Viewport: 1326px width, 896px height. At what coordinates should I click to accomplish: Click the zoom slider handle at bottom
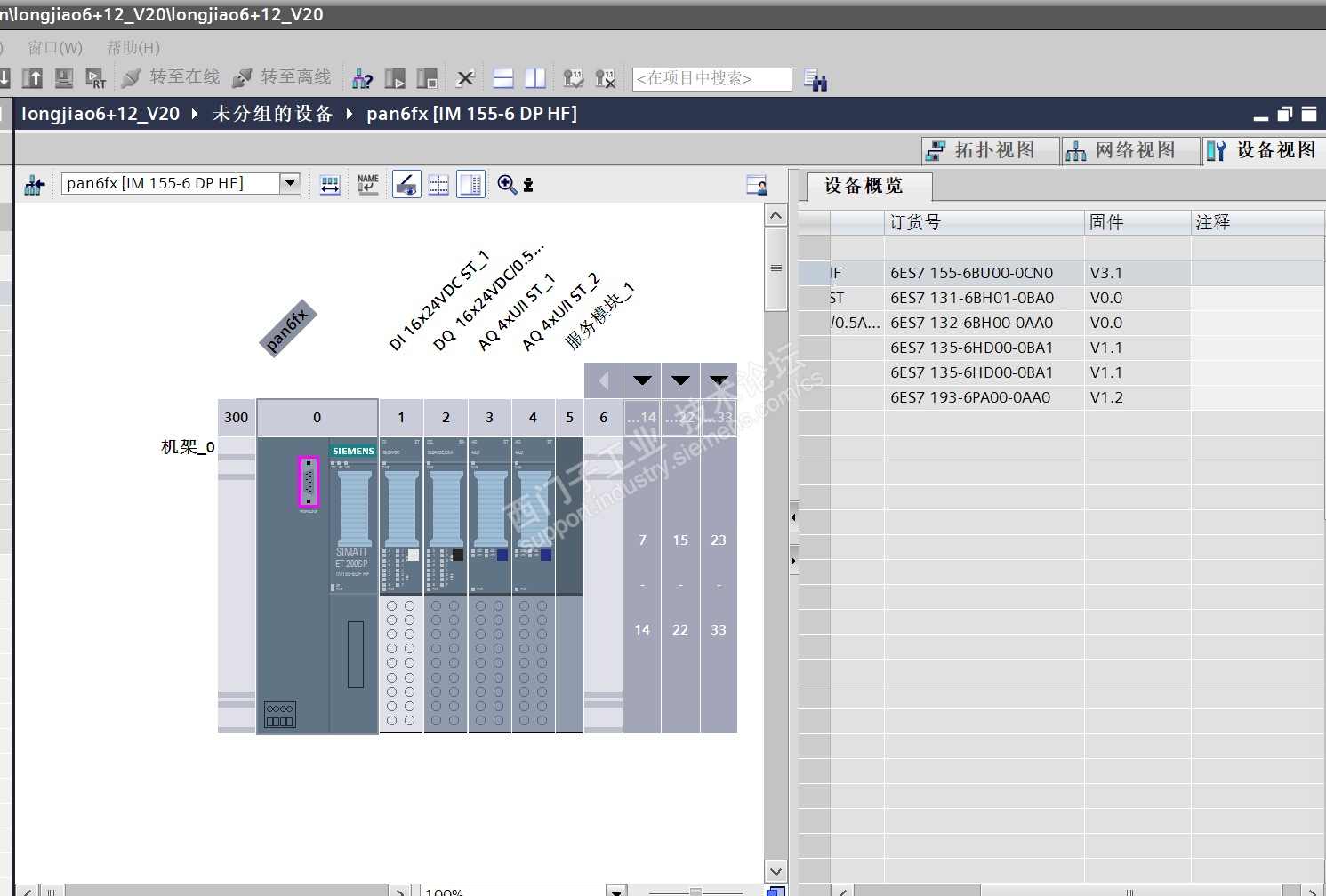point(695,892)
